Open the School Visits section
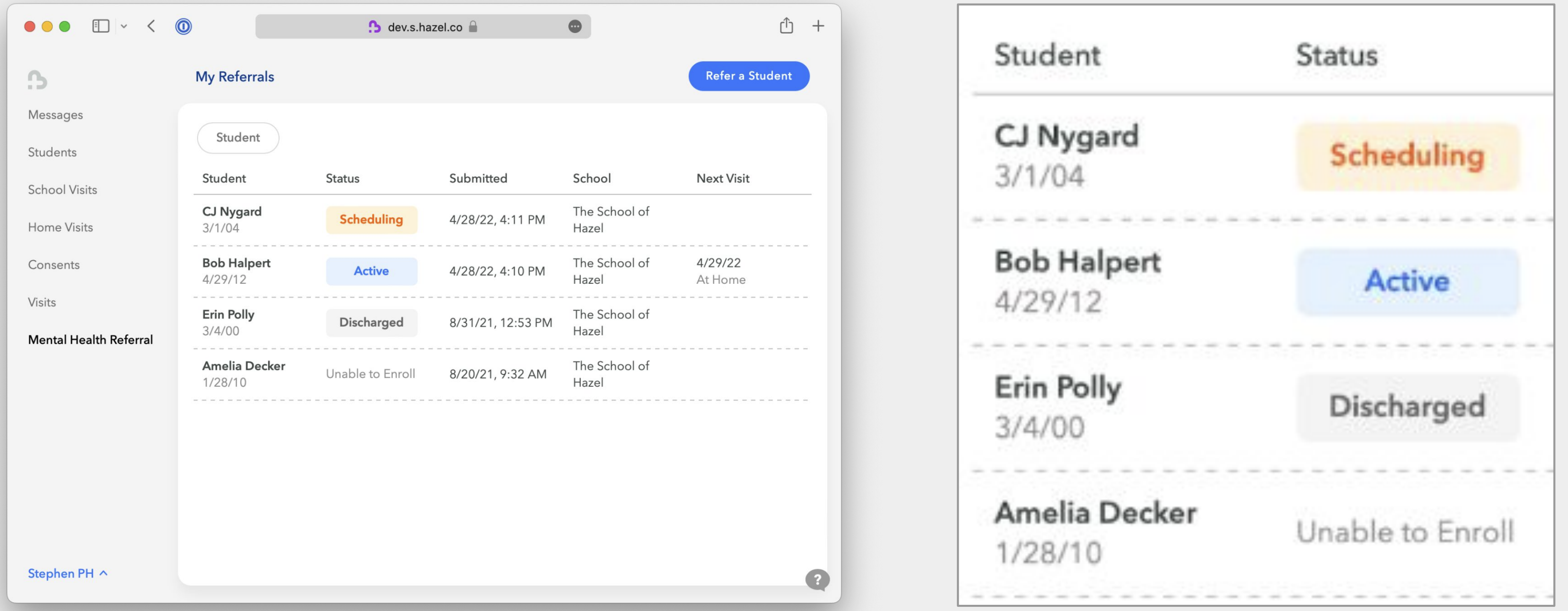1568x611 pixels. coord(62,190)
